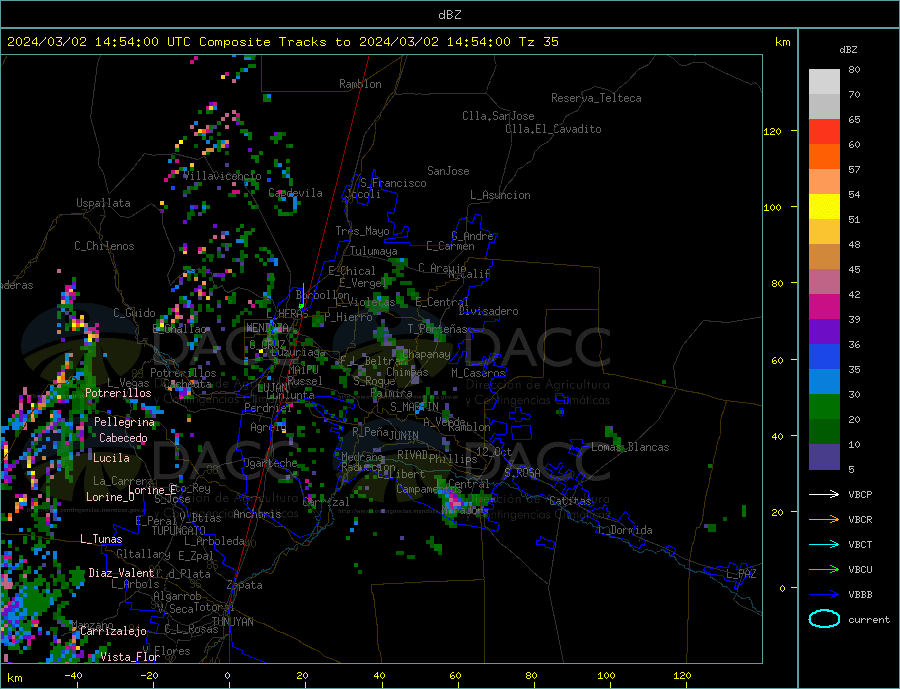Pick the dark purple 10 dBZ swatch
Image resolution: width=900 pixels, height=689 pixels.
tap(824, 456)
